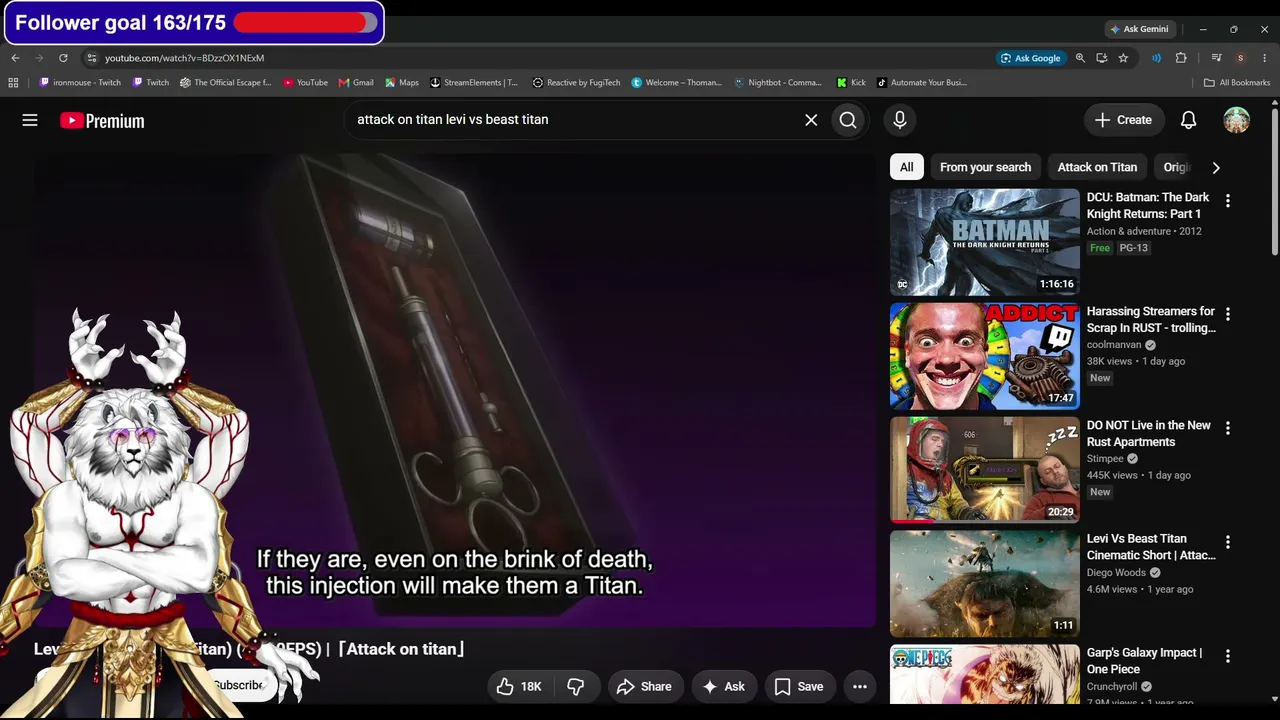
Task: Select the browser address bar URL
Action: pos(185,58)
